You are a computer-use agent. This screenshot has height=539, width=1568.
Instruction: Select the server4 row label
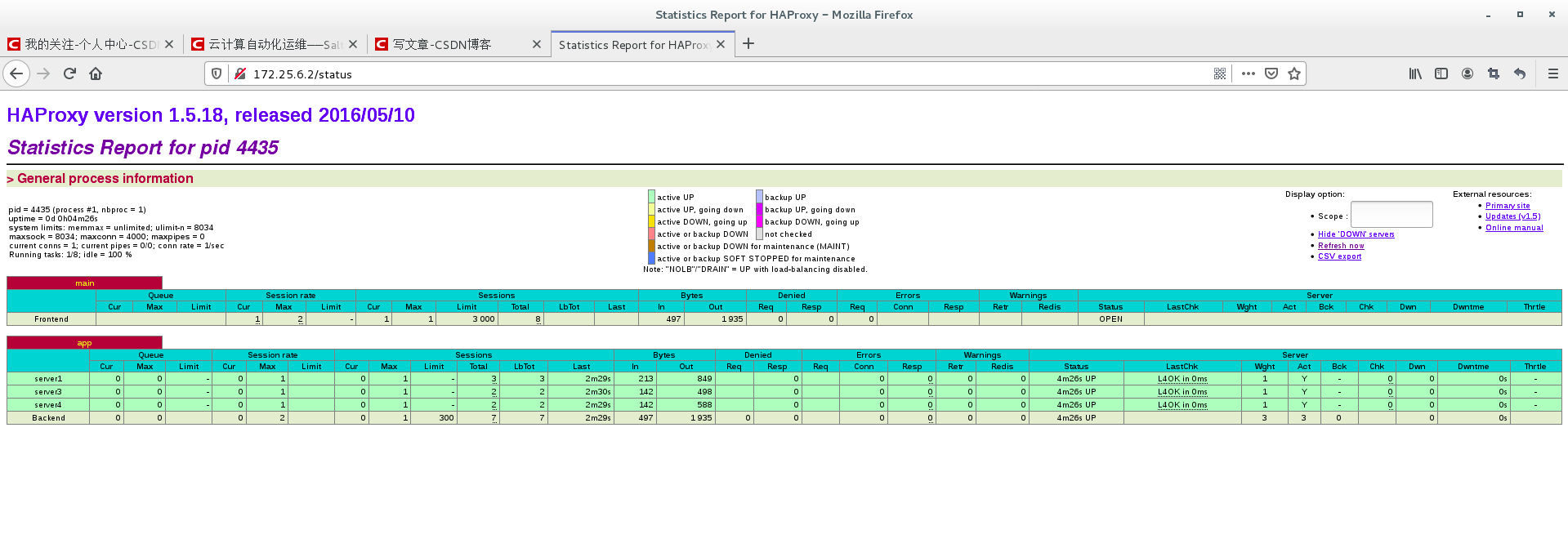pyautogui.click(x=48, y=405)
